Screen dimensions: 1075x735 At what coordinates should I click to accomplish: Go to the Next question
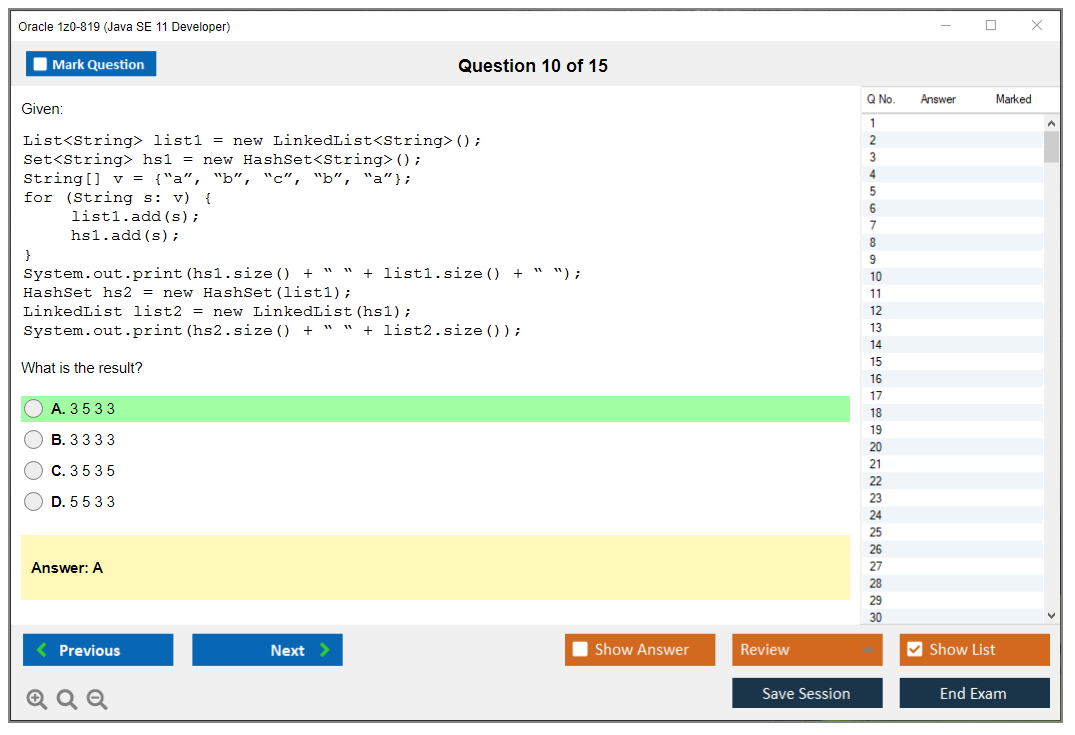(267, 650)
